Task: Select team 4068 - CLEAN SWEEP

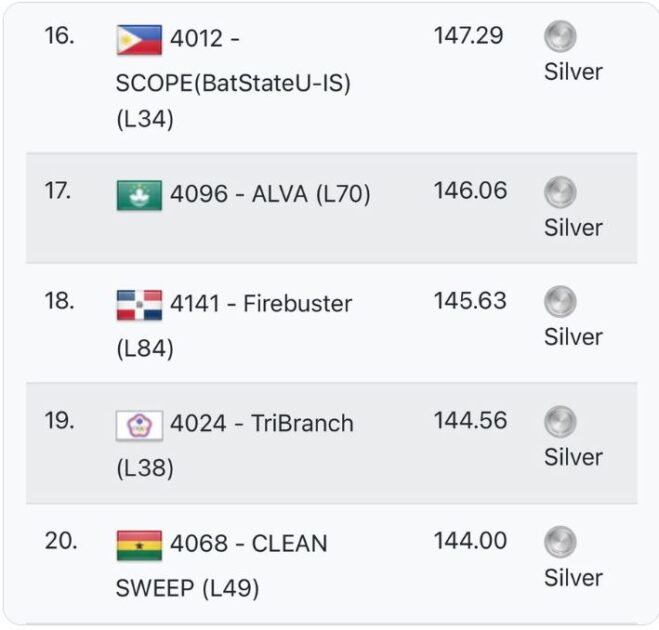Action: point(248,545)
